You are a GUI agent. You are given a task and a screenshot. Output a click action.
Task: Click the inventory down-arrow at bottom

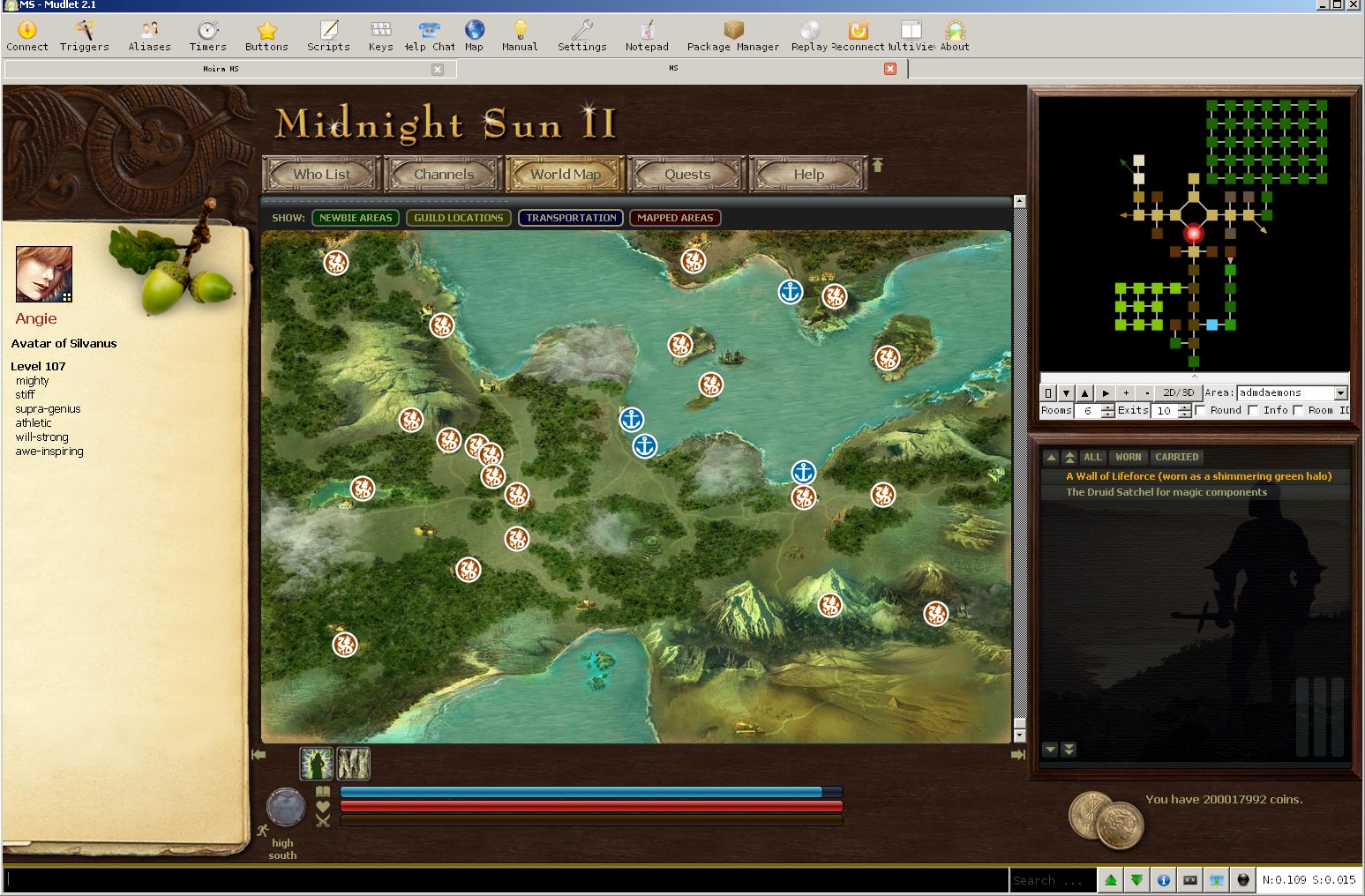pos(1050,750)
